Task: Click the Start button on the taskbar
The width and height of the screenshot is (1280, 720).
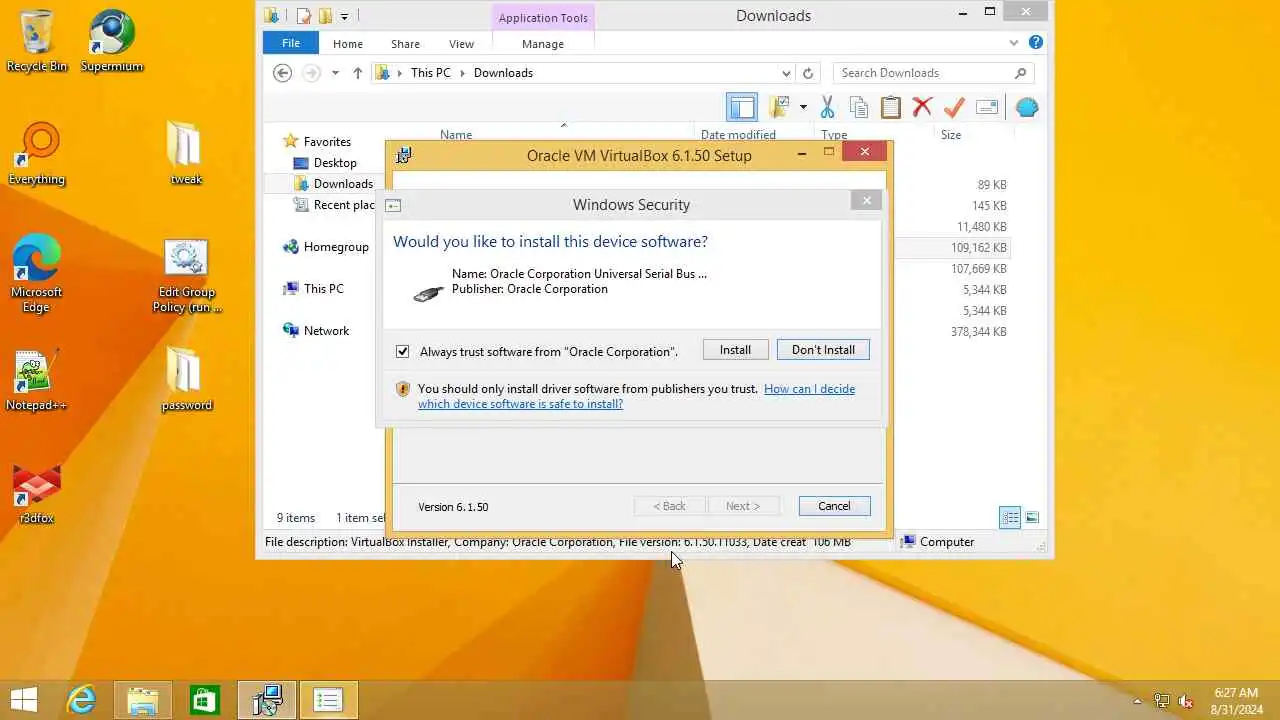Action: tap(24, 700)
